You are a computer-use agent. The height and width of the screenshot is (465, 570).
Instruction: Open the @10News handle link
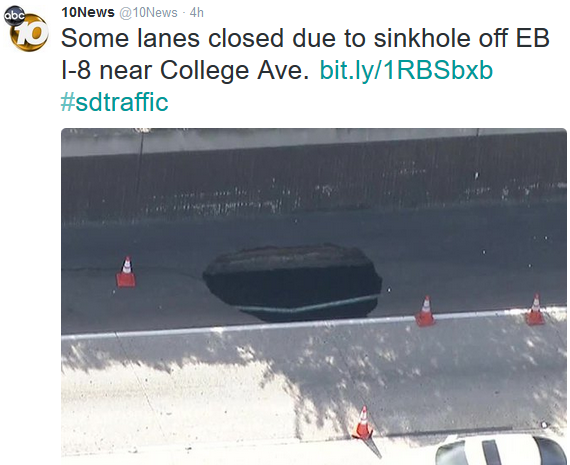point(148,13)
